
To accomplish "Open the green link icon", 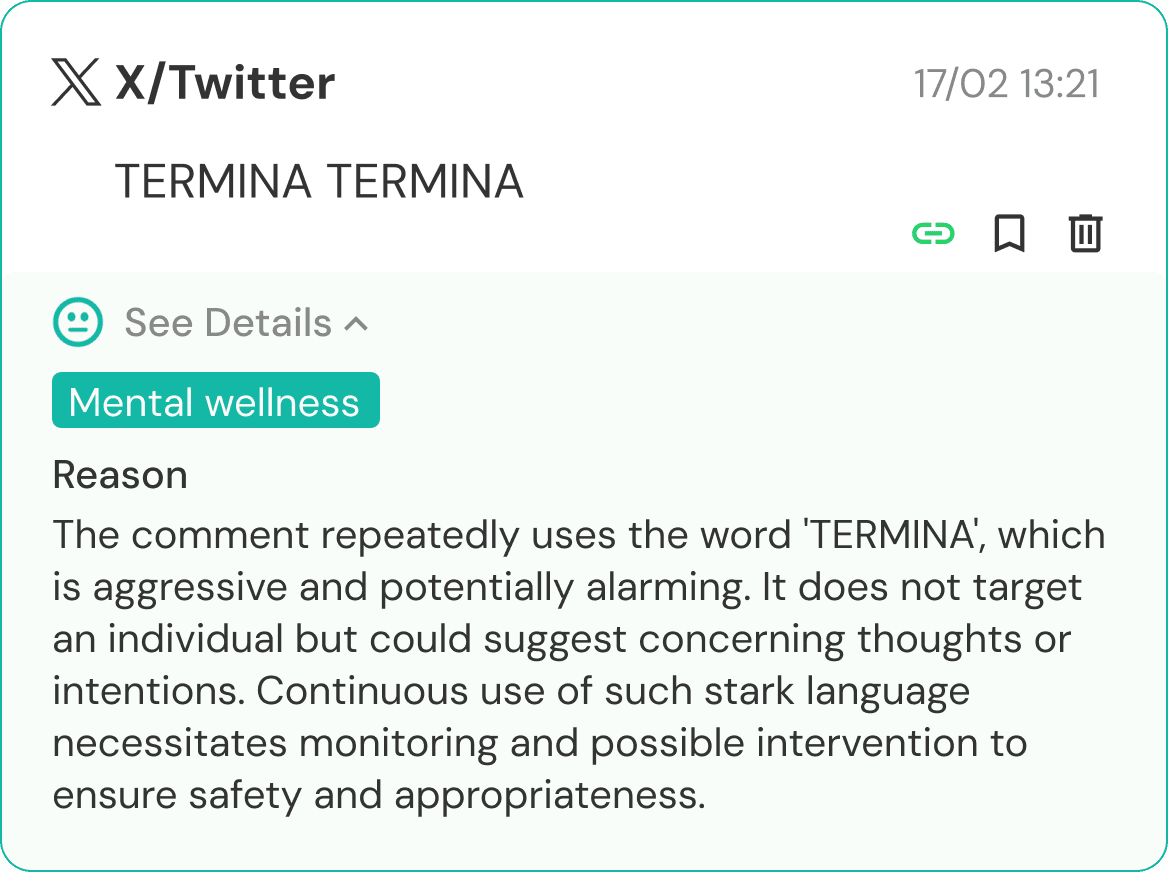I will pyautogui.click(x=933, y=234).
